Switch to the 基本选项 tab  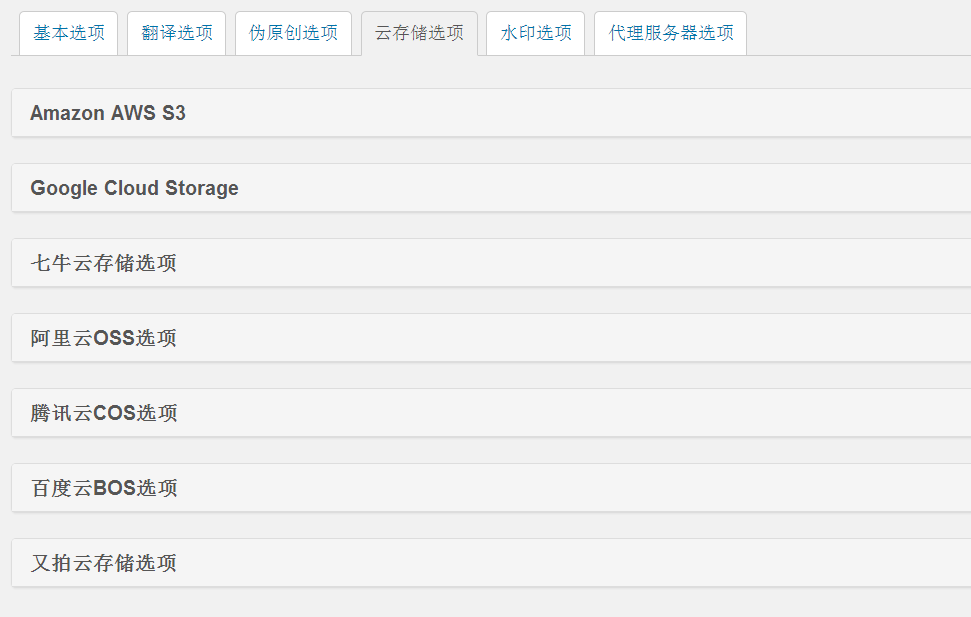point(68,32)
